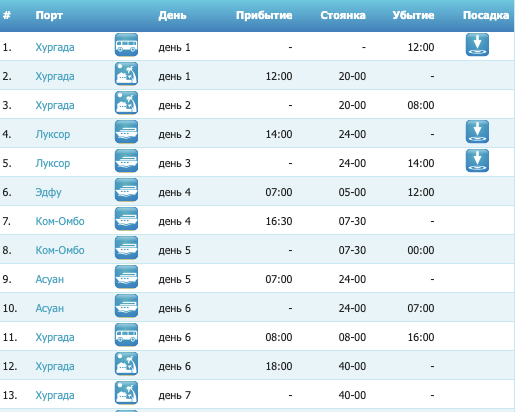Click stay duration 05-00 in Эдфу row

tap(352, 193)
